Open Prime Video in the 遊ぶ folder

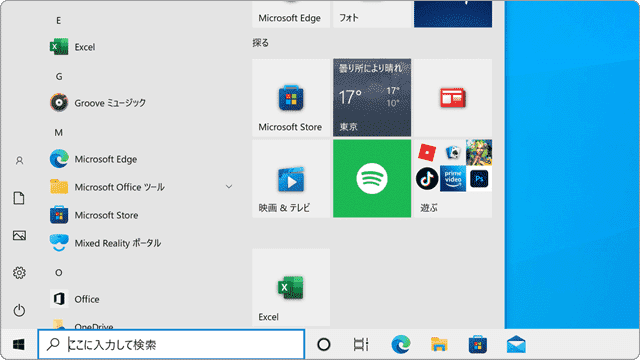click(x=453, y=179)
